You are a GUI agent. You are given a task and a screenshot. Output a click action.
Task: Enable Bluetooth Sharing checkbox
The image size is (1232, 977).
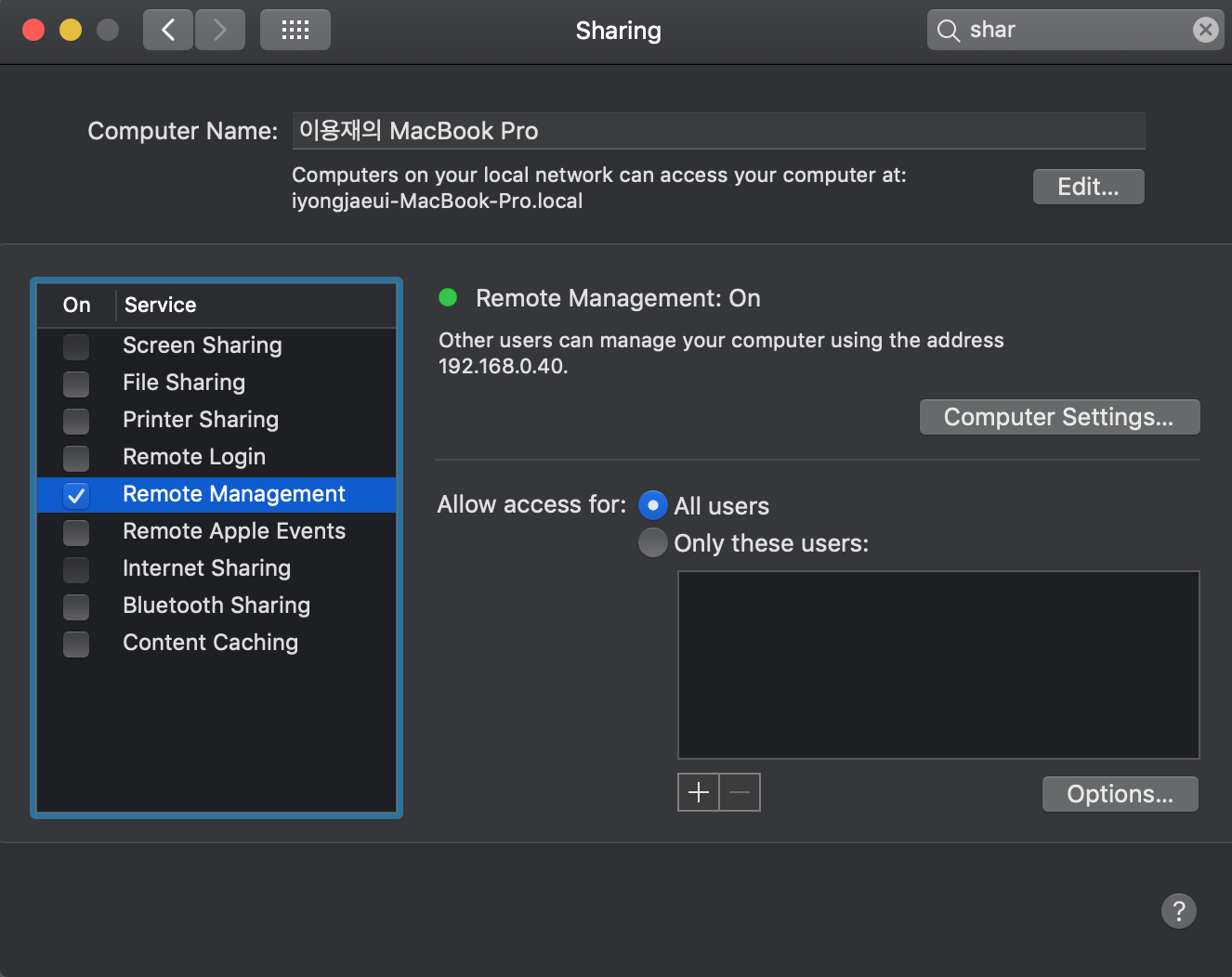pos(76,606)
